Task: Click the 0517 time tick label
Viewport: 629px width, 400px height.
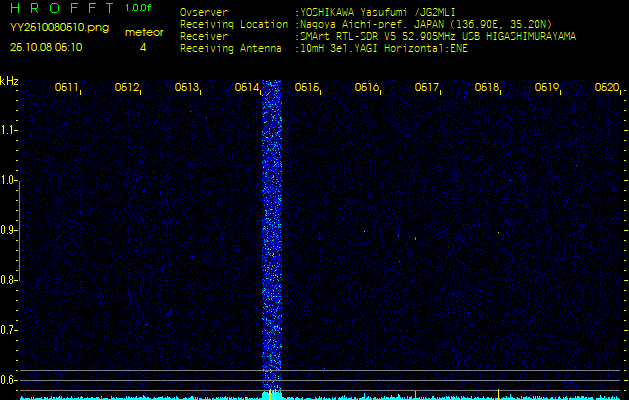Action: coord(427,88)
